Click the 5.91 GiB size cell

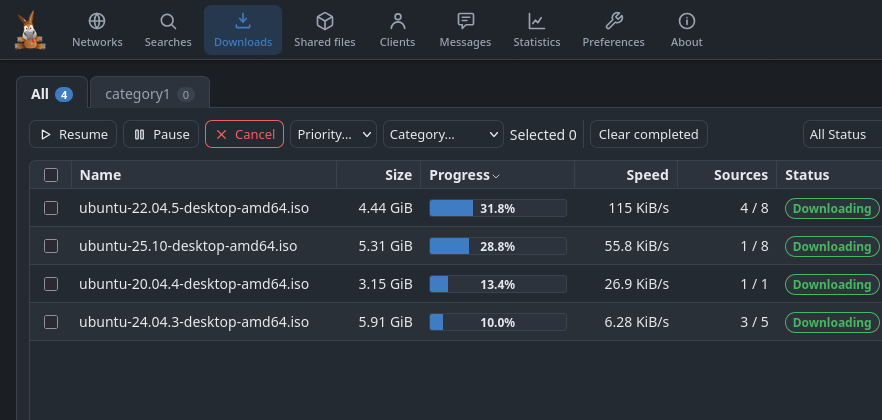(385, 322)
